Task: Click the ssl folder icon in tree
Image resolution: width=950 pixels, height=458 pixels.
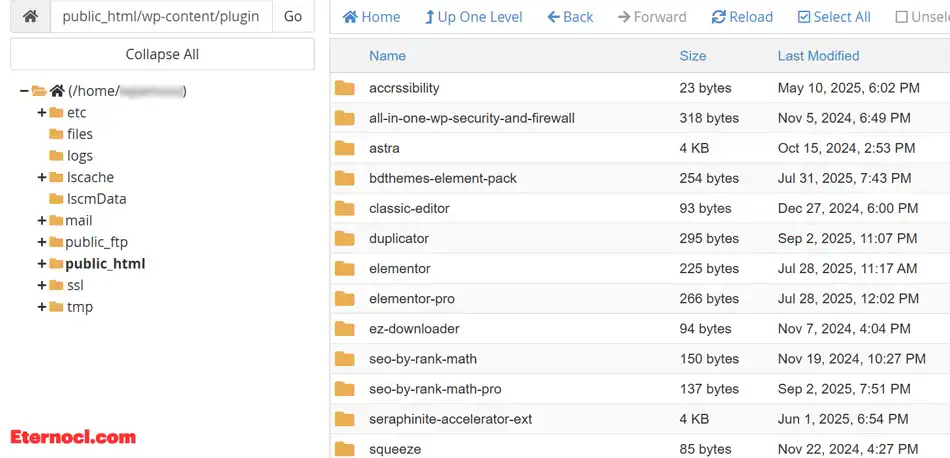Action: [x=56, y=285]
